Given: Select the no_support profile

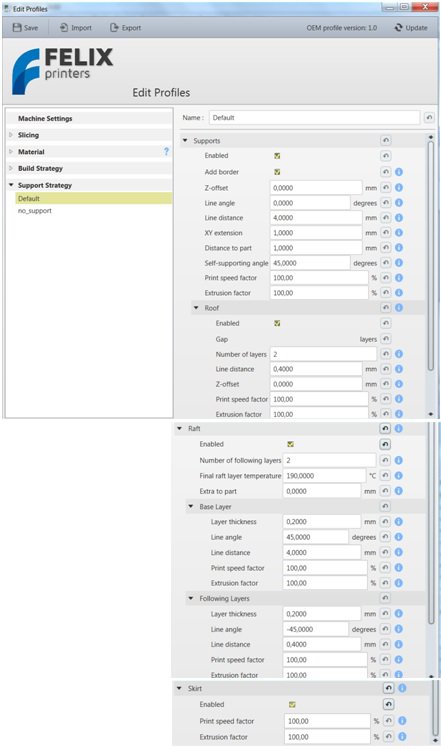Looking at the screenshot, I should point(35,211).
